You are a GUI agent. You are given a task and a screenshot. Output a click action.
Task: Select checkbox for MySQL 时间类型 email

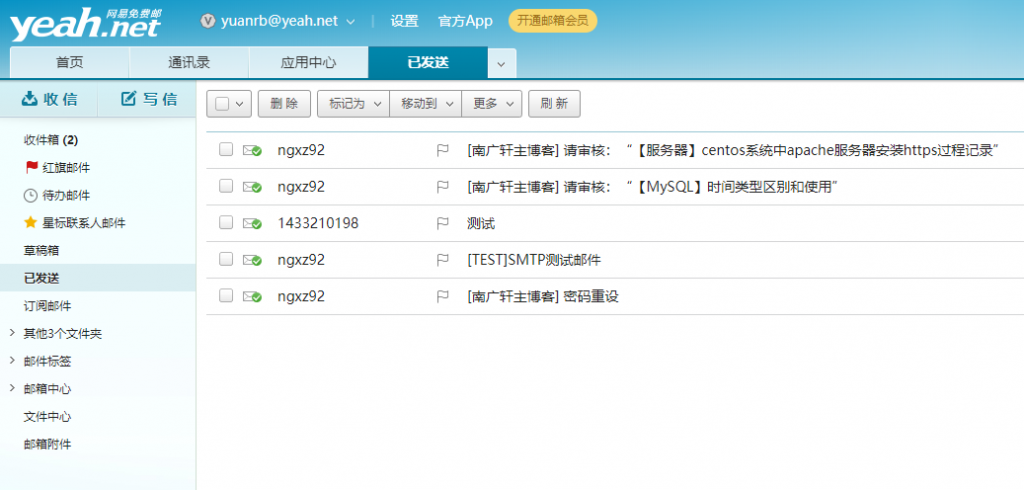coord(226,186)
